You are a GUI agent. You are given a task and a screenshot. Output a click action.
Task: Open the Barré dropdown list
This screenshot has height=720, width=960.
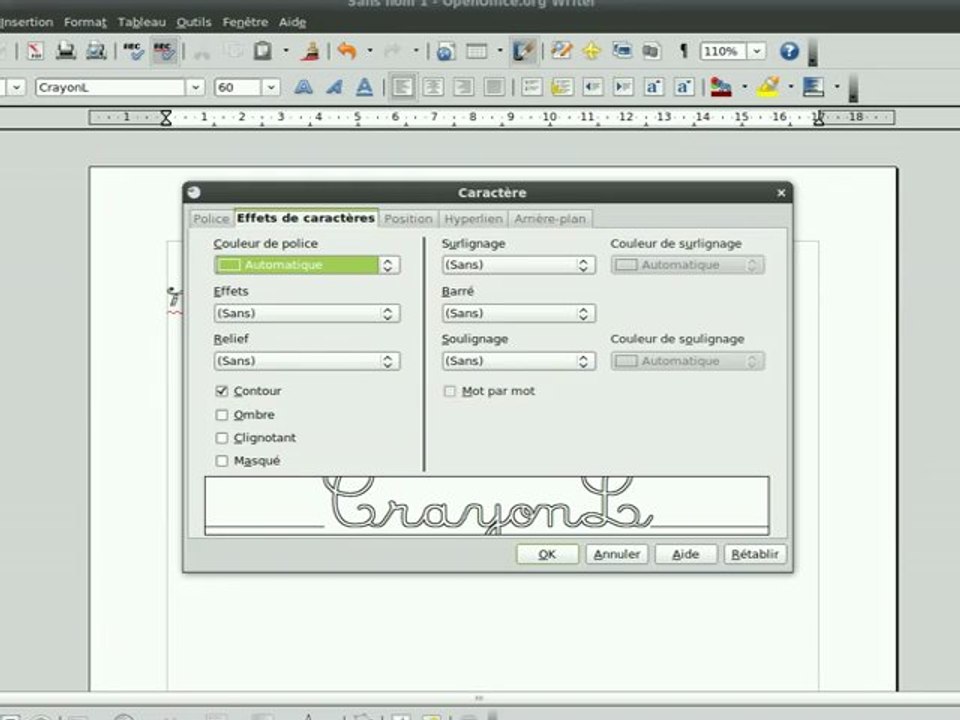[519, 313]
